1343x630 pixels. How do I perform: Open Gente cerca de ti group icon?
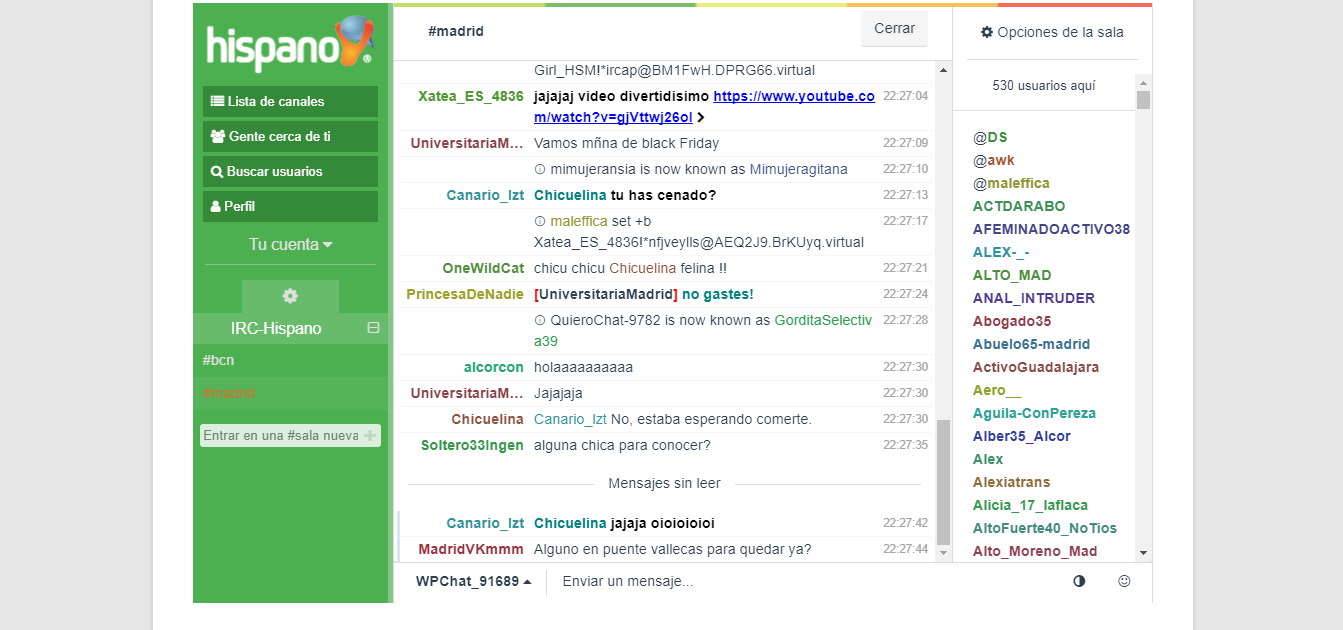point(218,136)
